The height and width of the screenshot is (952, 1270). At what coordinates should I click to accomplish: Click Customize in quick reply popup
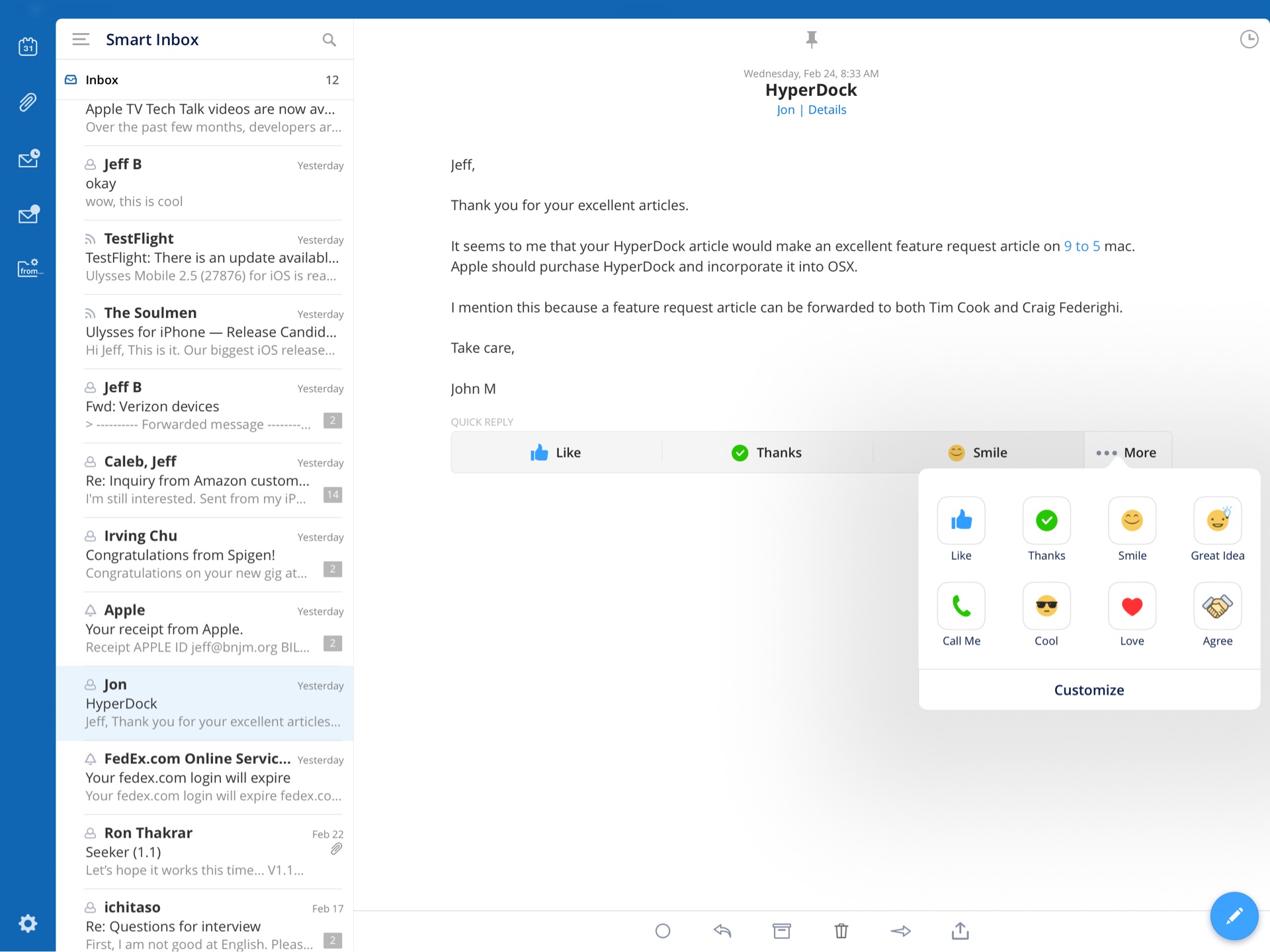(1089, 690)
